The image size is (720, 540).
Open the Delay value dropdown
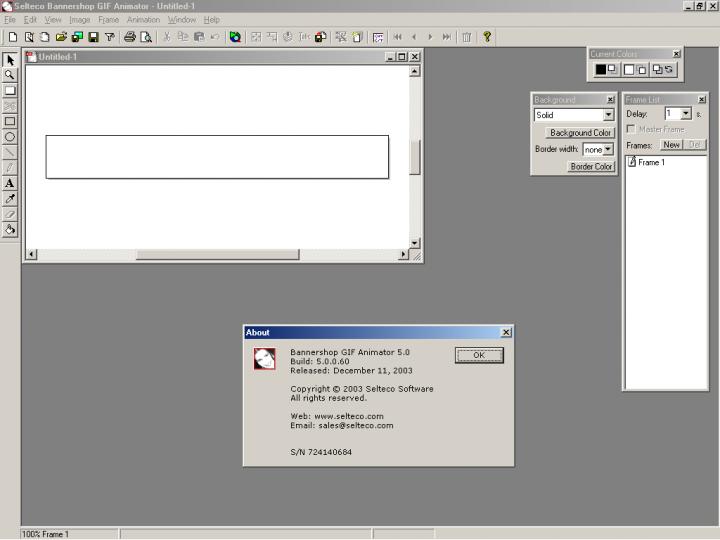685,114
